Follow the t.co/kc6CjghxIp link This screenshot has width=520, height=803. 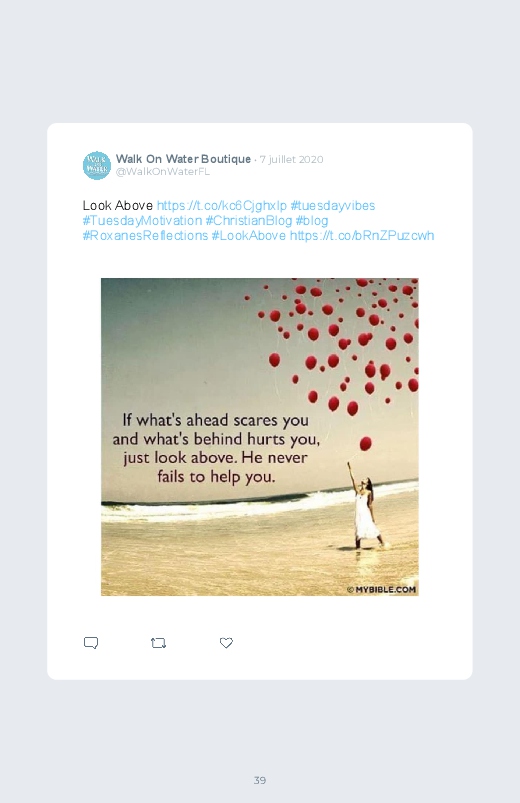tap(222, 206)
